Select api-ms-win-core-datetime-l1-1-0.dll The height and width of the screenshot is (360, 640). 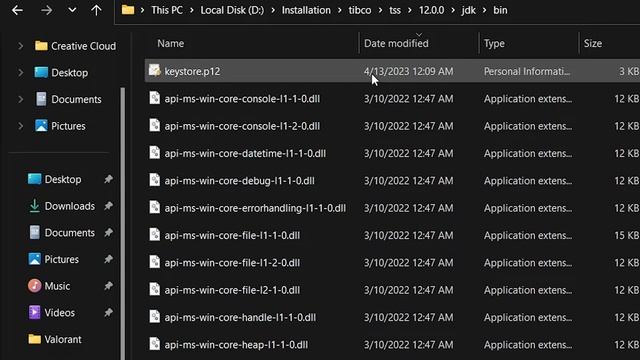tap(245, 153)
